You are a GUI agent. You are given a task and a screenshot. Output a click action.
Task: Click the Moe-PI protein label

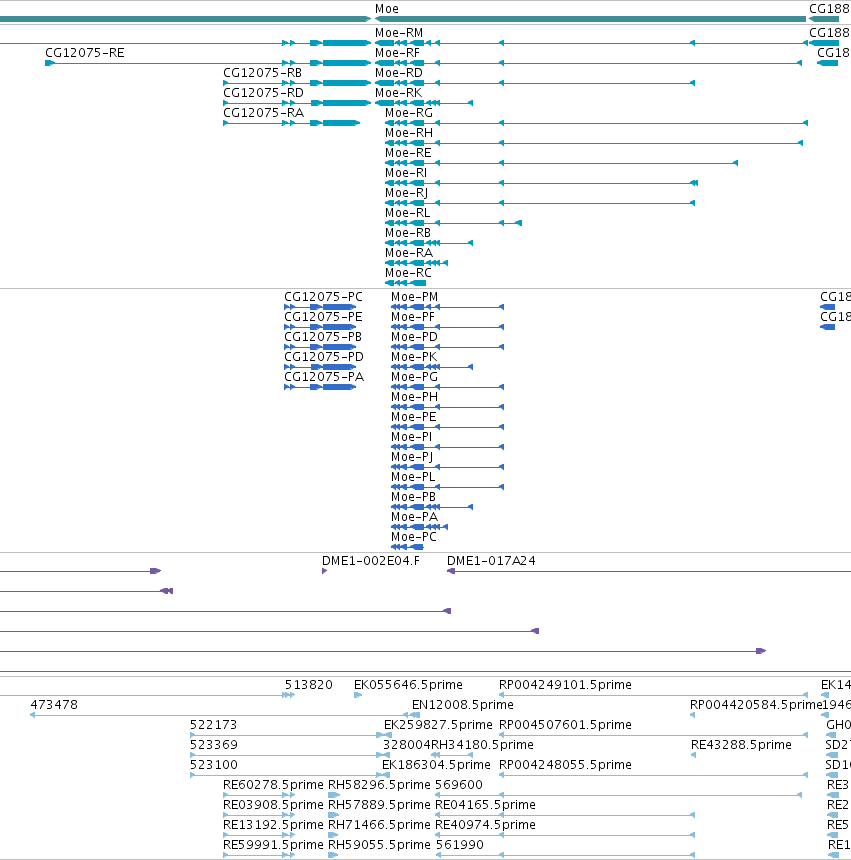coord(412,437)
